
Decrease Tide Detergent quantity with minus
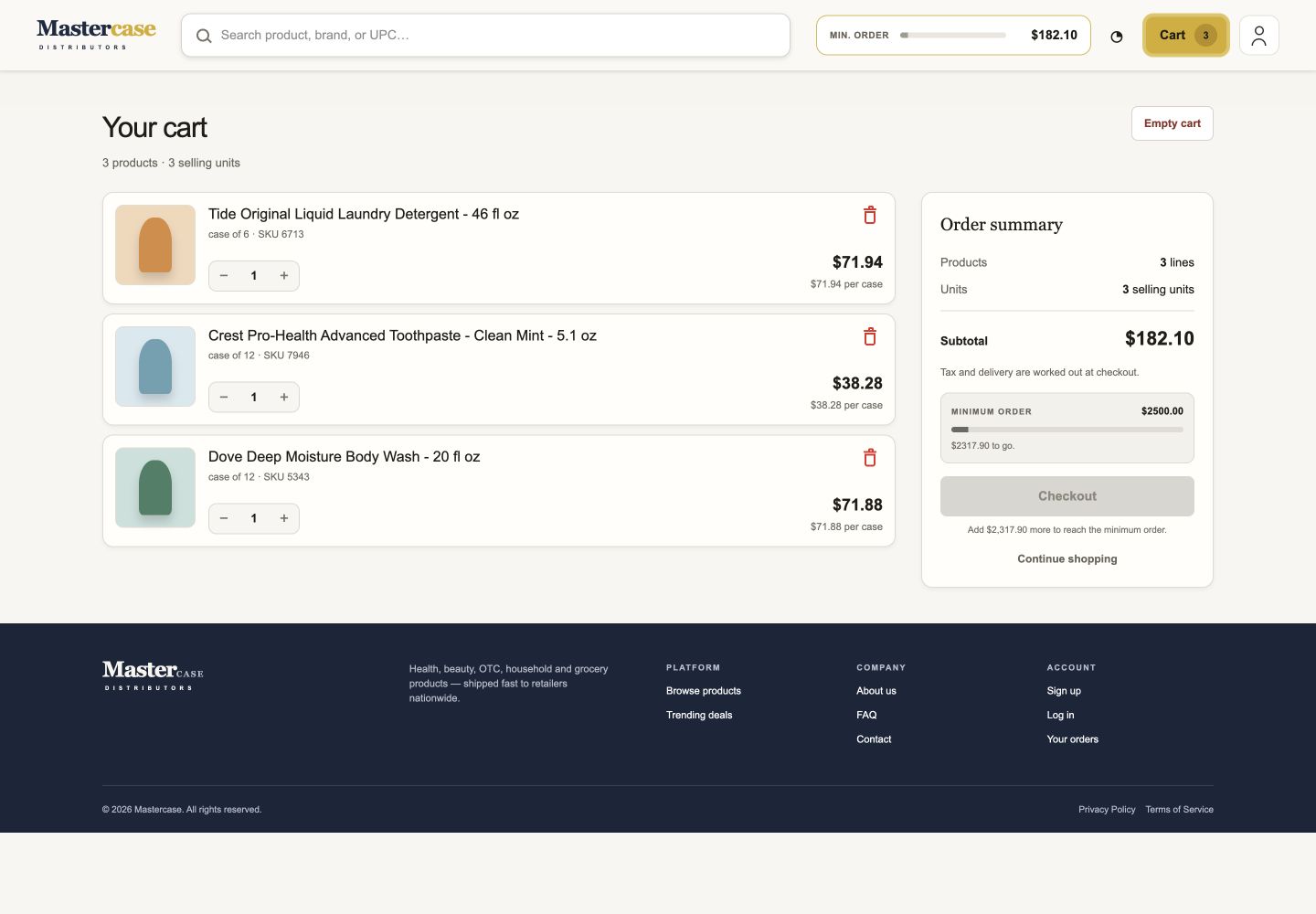[224, 276]
